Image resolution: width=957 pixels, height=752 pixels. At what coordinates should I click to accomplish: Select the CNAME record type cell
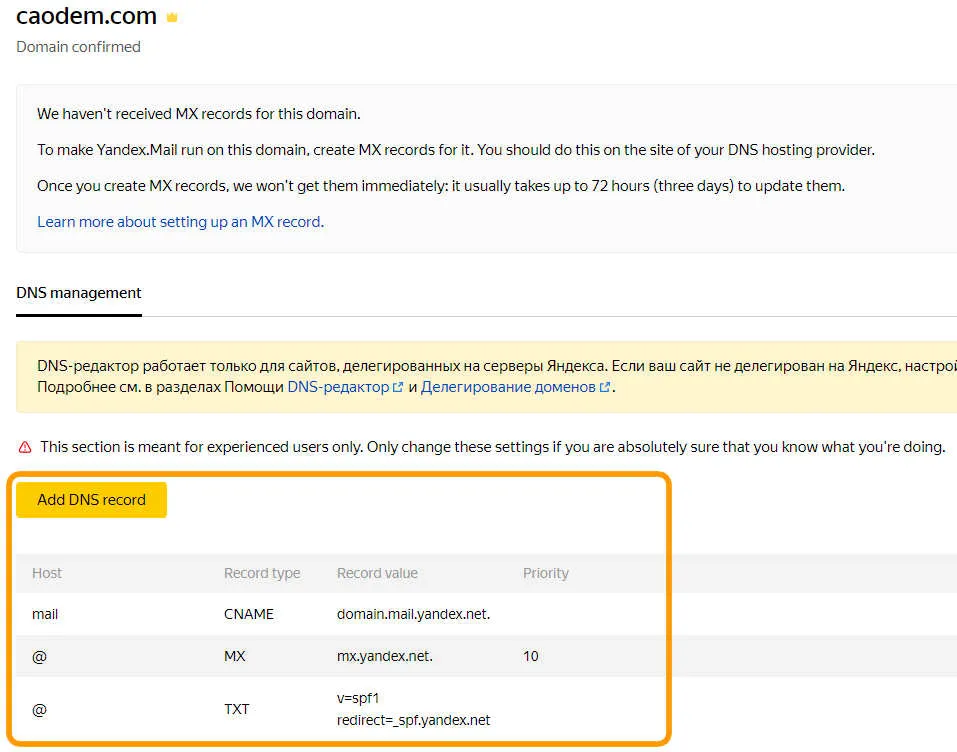coord(248,614)
